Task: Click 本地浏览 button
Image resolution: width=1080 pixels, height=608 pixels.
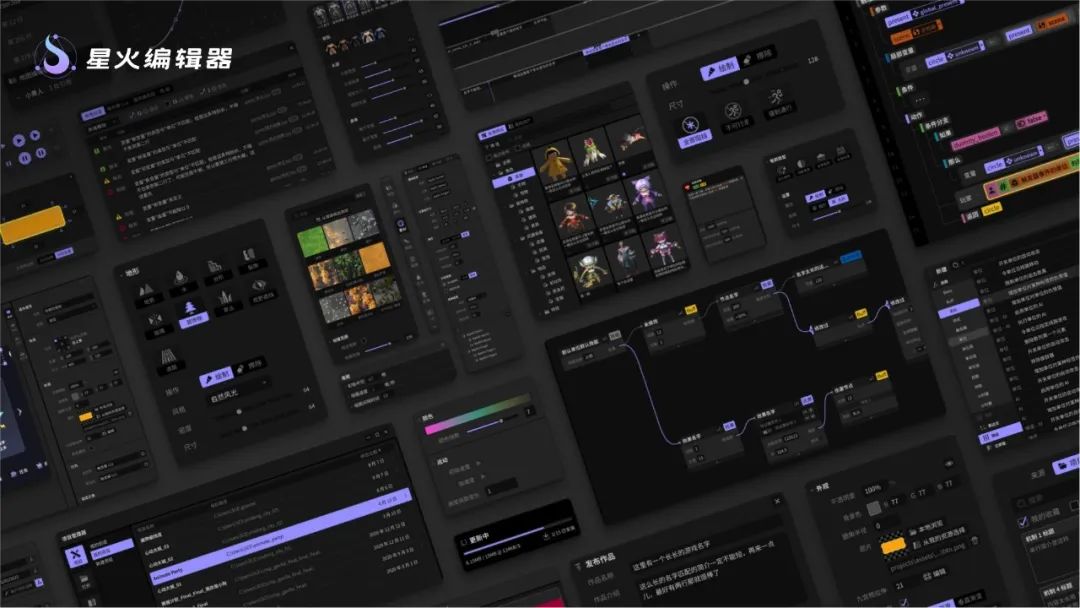Action: click(926, 528)
